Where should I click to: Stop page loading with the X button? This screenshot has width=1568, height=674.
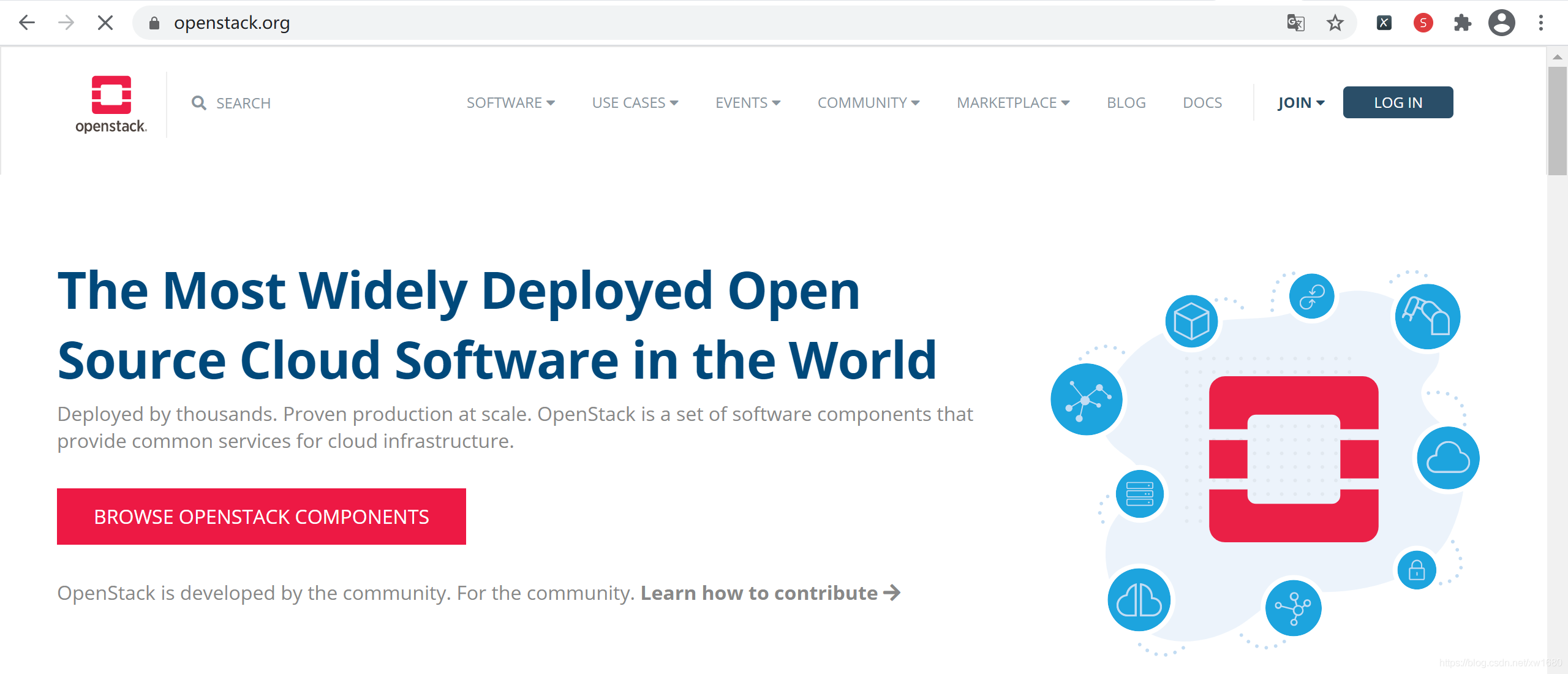[105, 23]
